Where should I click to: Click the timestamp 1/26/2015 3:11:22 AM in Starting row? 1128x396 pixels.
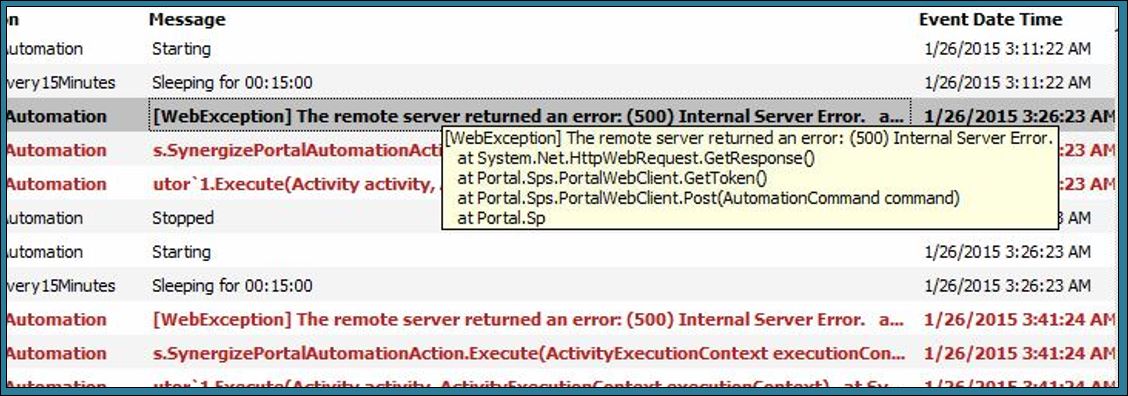tap(1008, 49)
